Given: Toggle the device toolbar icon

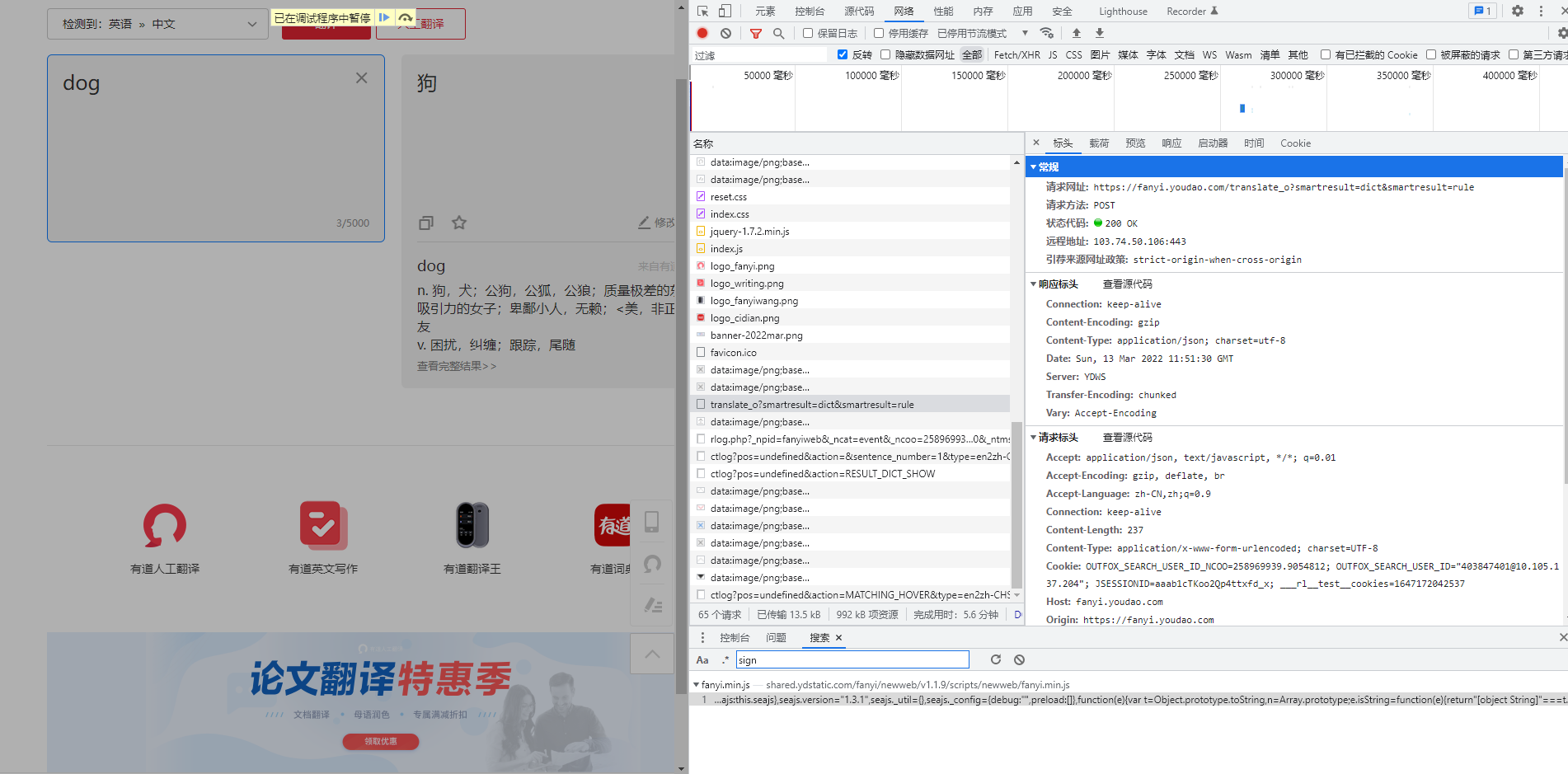Looking at the screenshot, I should (725, 11).
